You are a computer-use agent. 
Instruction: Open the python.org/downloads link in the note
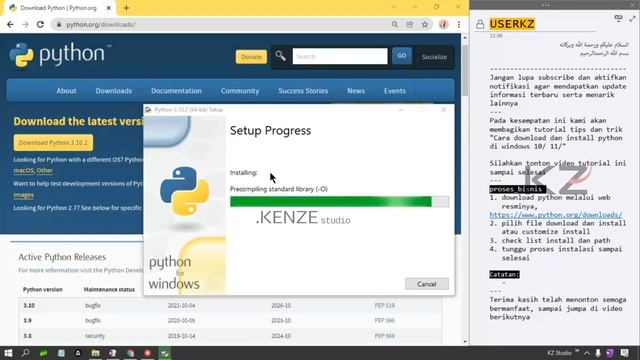tap(556, 215)
